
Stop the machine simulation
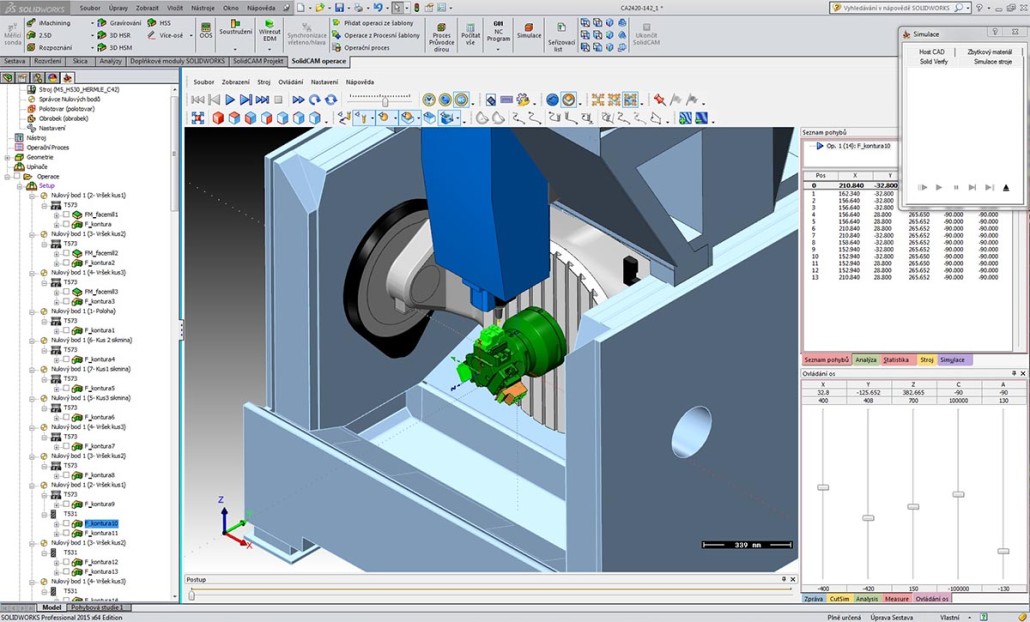[279, 100]
